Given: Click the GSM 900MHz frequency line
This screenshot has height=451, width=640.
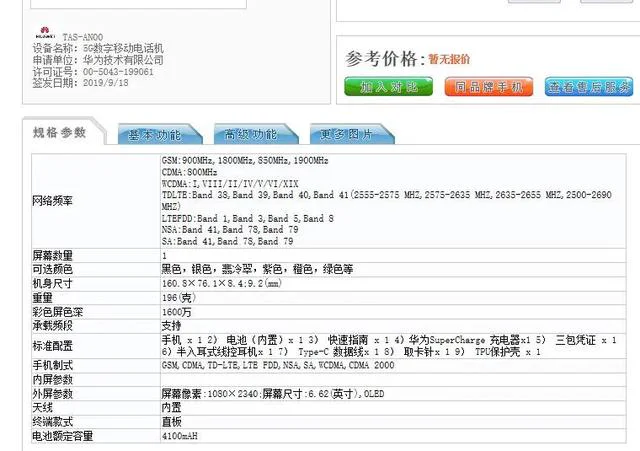Looking at the screenshot, I should click(245, 160).
